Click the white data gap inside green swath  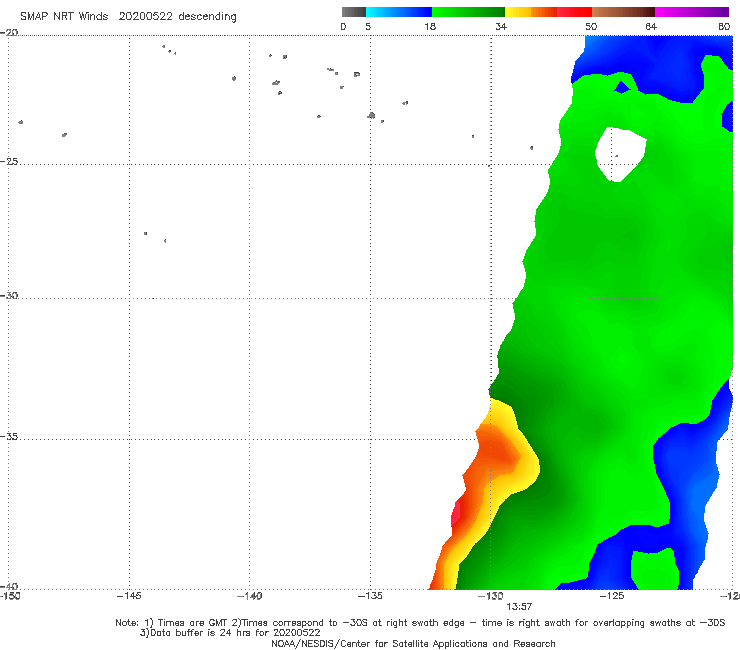click(x=620, y=154)
